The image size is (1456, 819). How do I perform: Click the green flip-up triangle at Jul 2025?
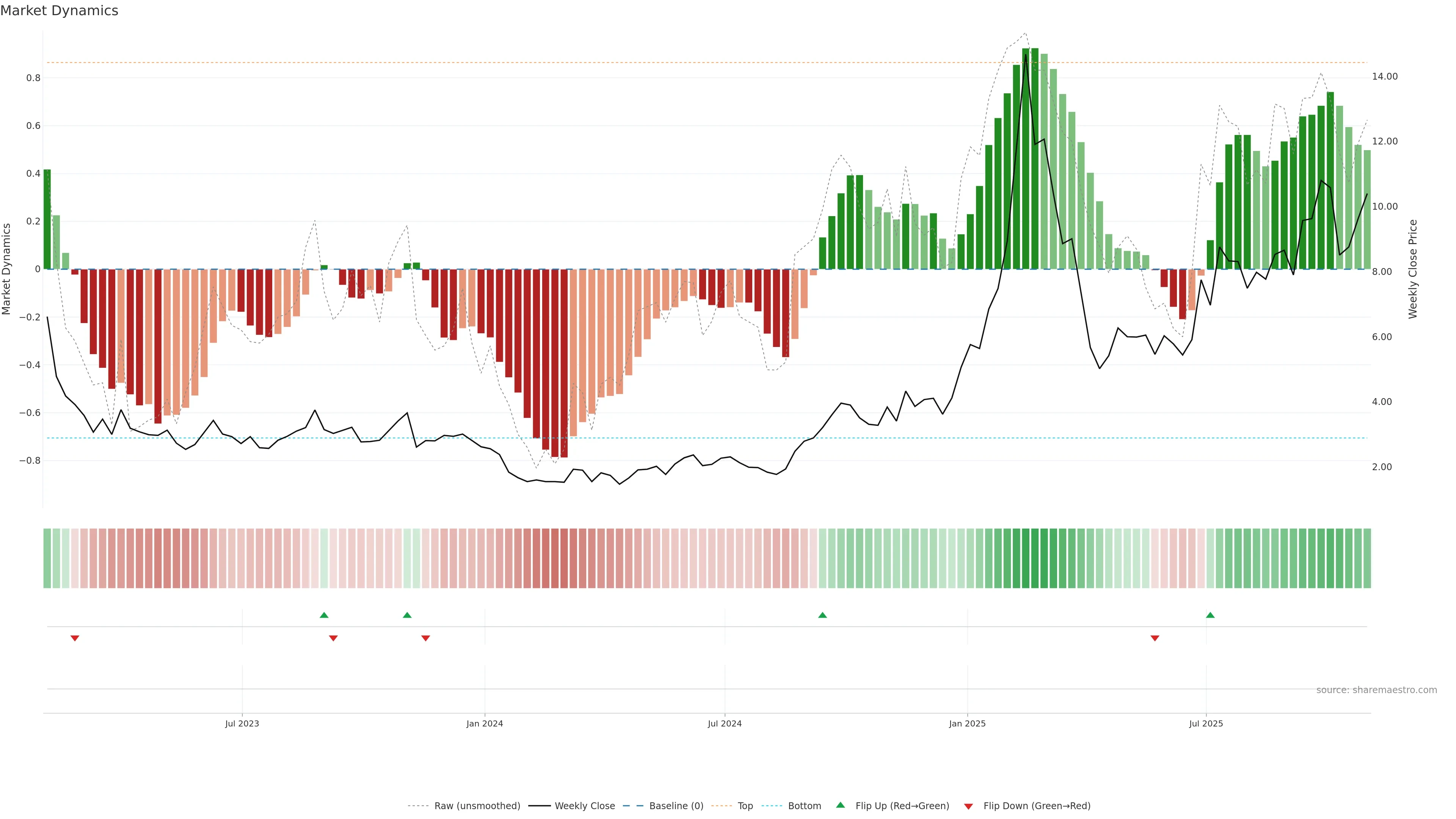coord(1210,615)
